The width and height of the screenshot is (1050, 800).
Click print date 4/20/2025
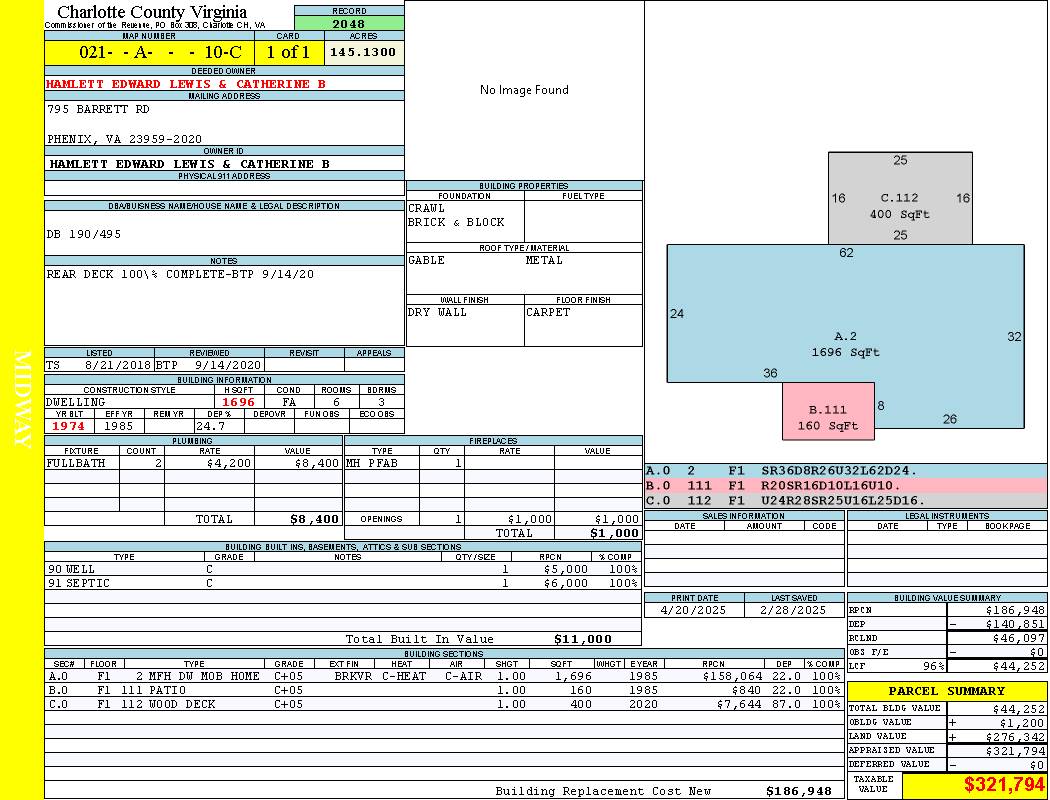click(693, 611)
